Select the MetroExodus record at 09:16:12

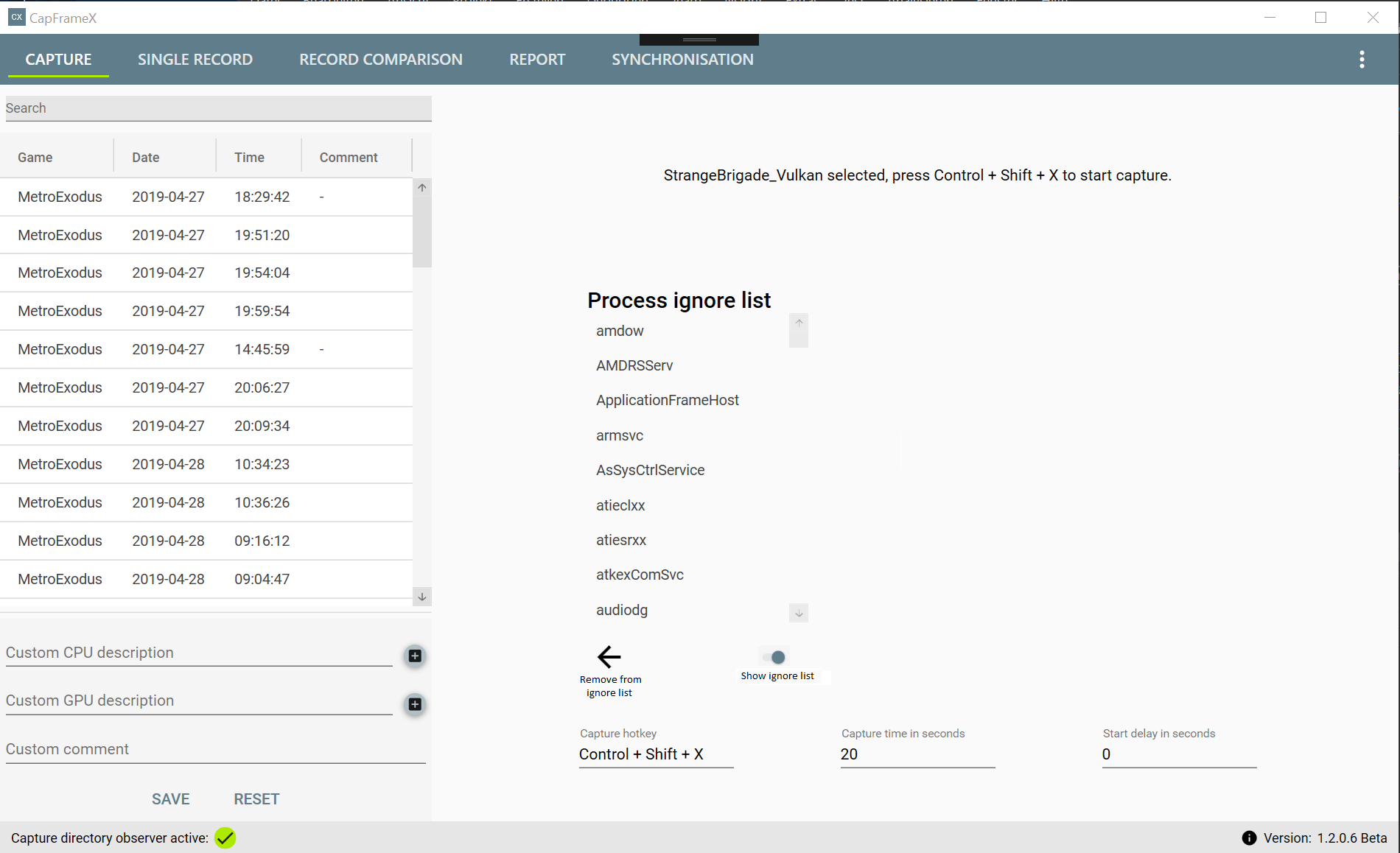[x=206, y=541]
